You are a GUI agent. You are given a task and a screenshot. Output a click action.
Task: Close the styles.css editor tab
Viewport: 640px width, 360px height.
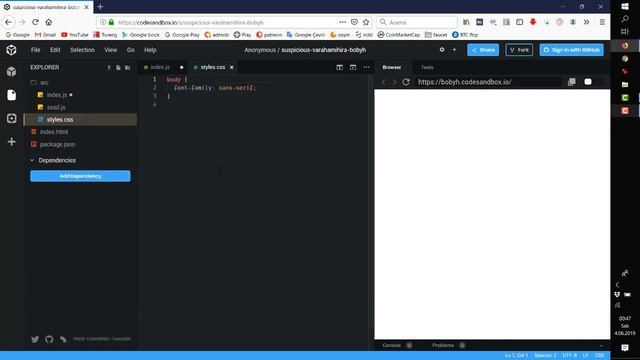tap(231, 67)
